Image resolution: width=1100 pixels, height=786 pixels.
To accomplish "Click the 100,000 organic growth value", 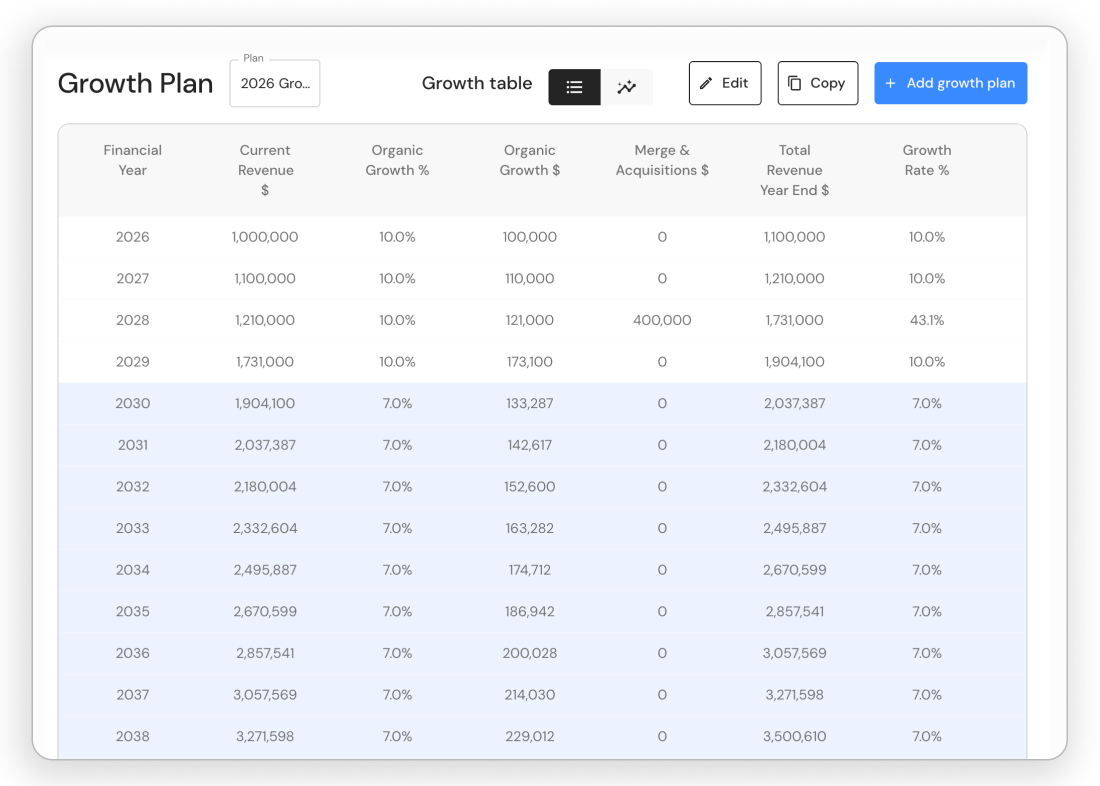I will pyautogui.click(x=530, y=237).
